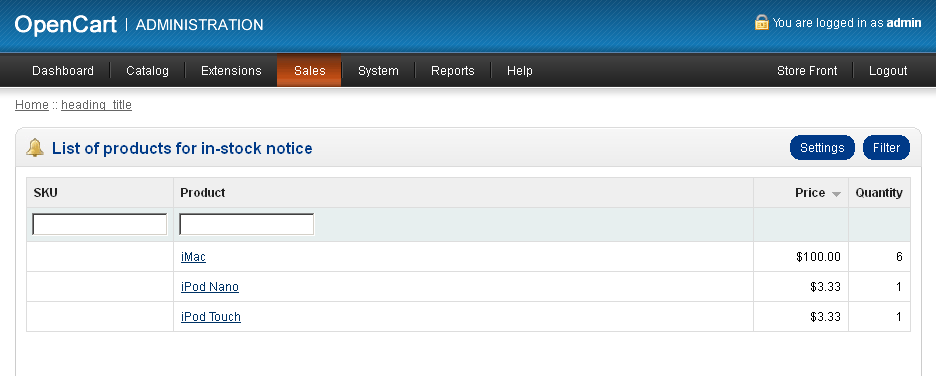Log out via the Logout link
The height and width of the screenshot is (376, 936).
888,70
